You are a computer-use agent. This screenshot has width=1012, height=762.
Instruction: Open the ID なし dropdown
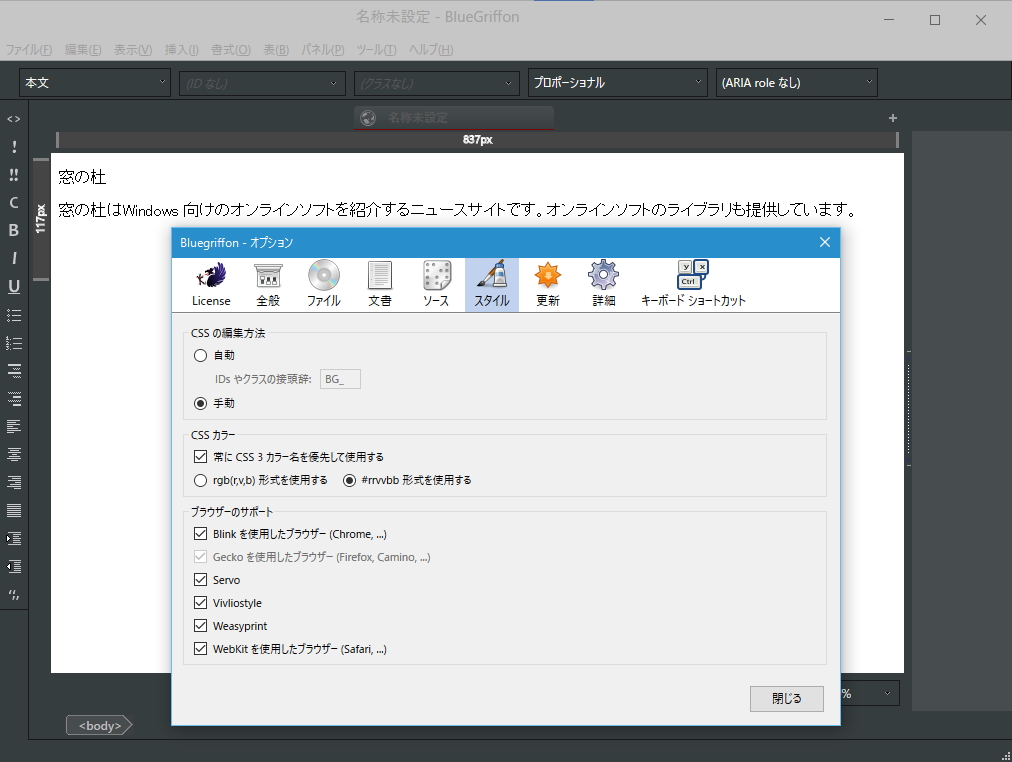(x=261, y=83)
